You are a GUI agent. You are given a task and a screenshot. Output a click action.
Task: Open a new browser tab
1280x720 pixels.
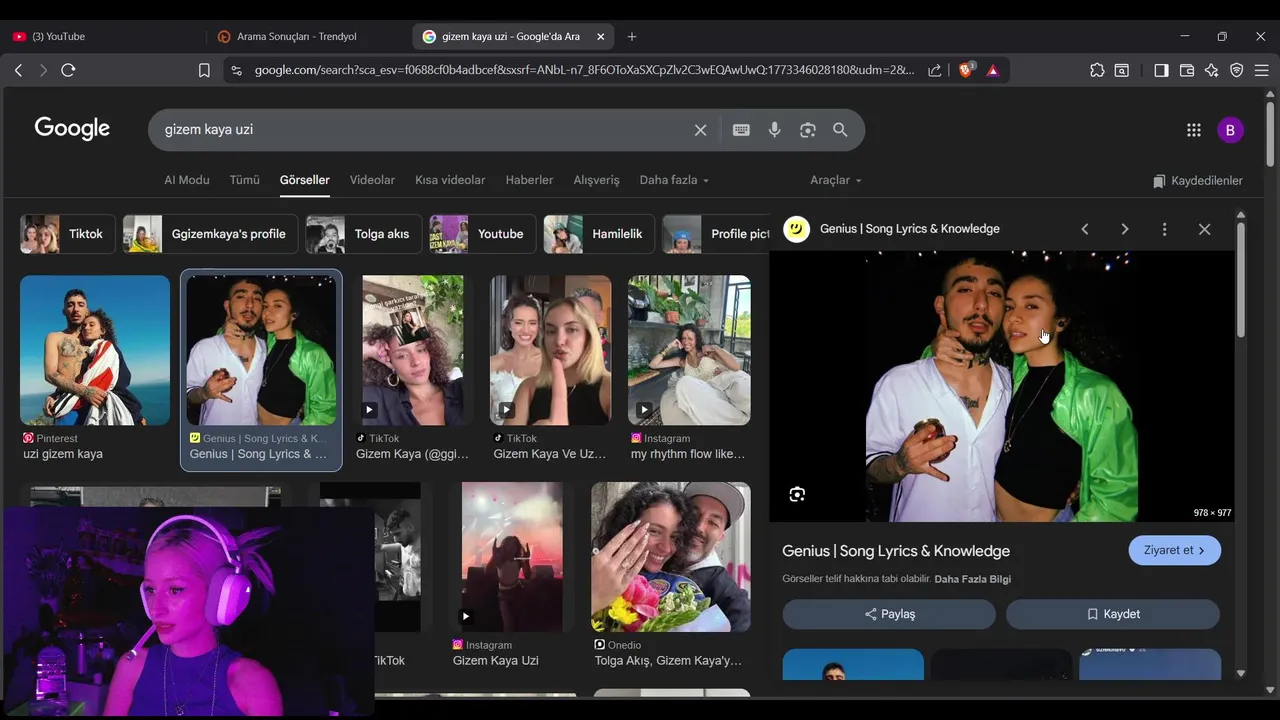click(x=631, y=37)
